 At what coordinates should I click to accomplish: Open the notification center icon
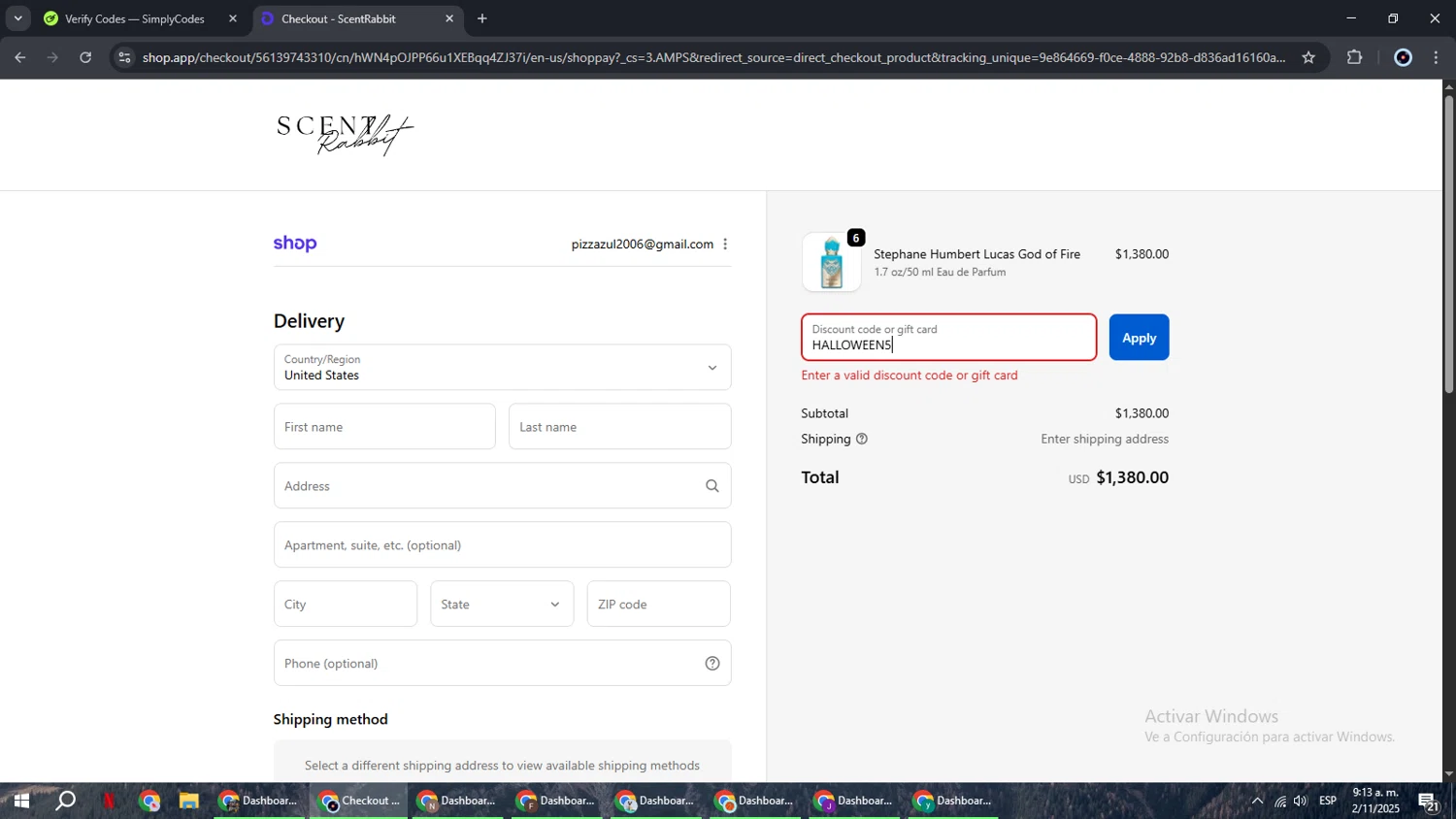coord(1429,803)
